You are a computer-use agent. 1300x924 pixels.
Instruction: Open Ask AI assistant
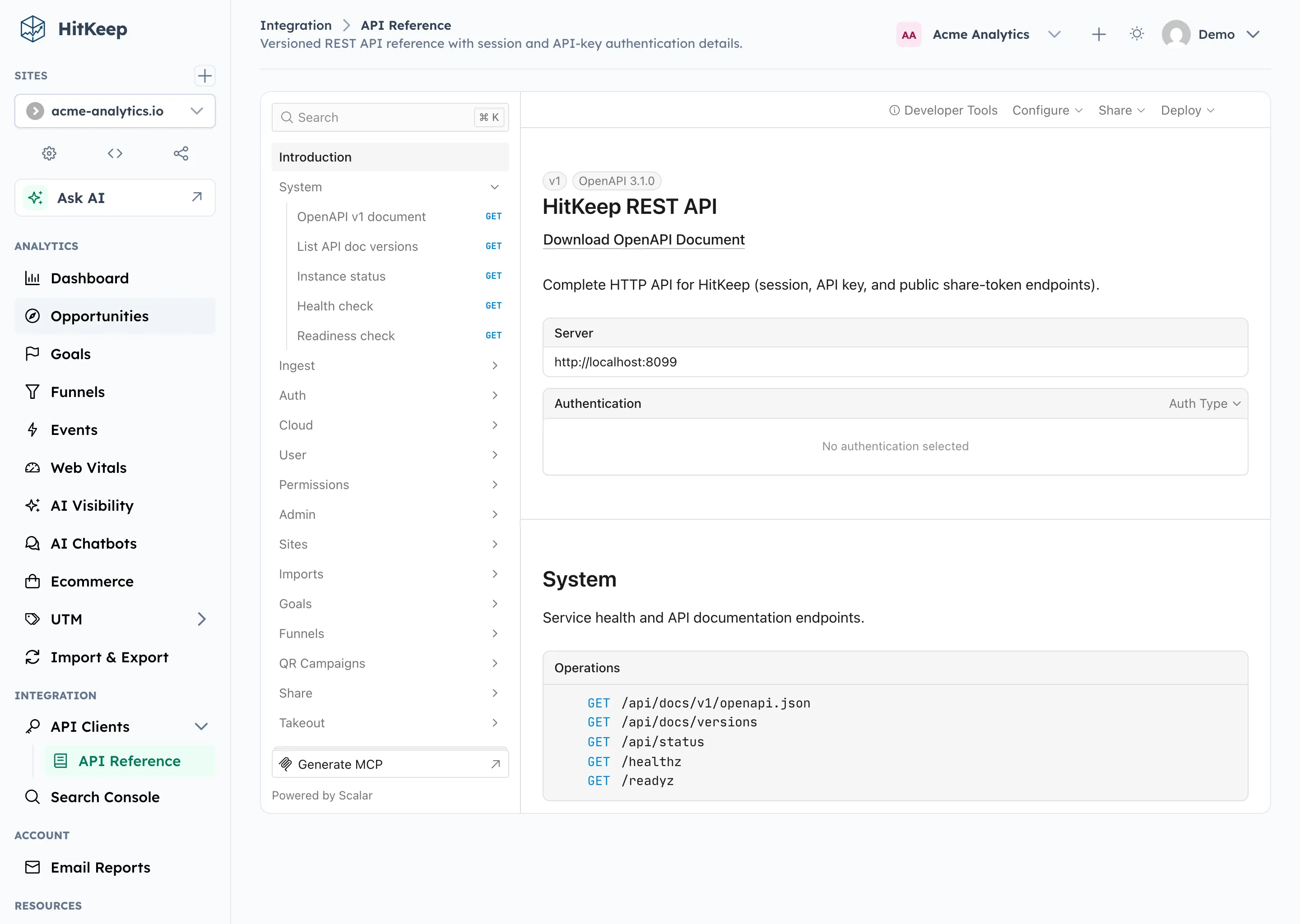point(115,198)
